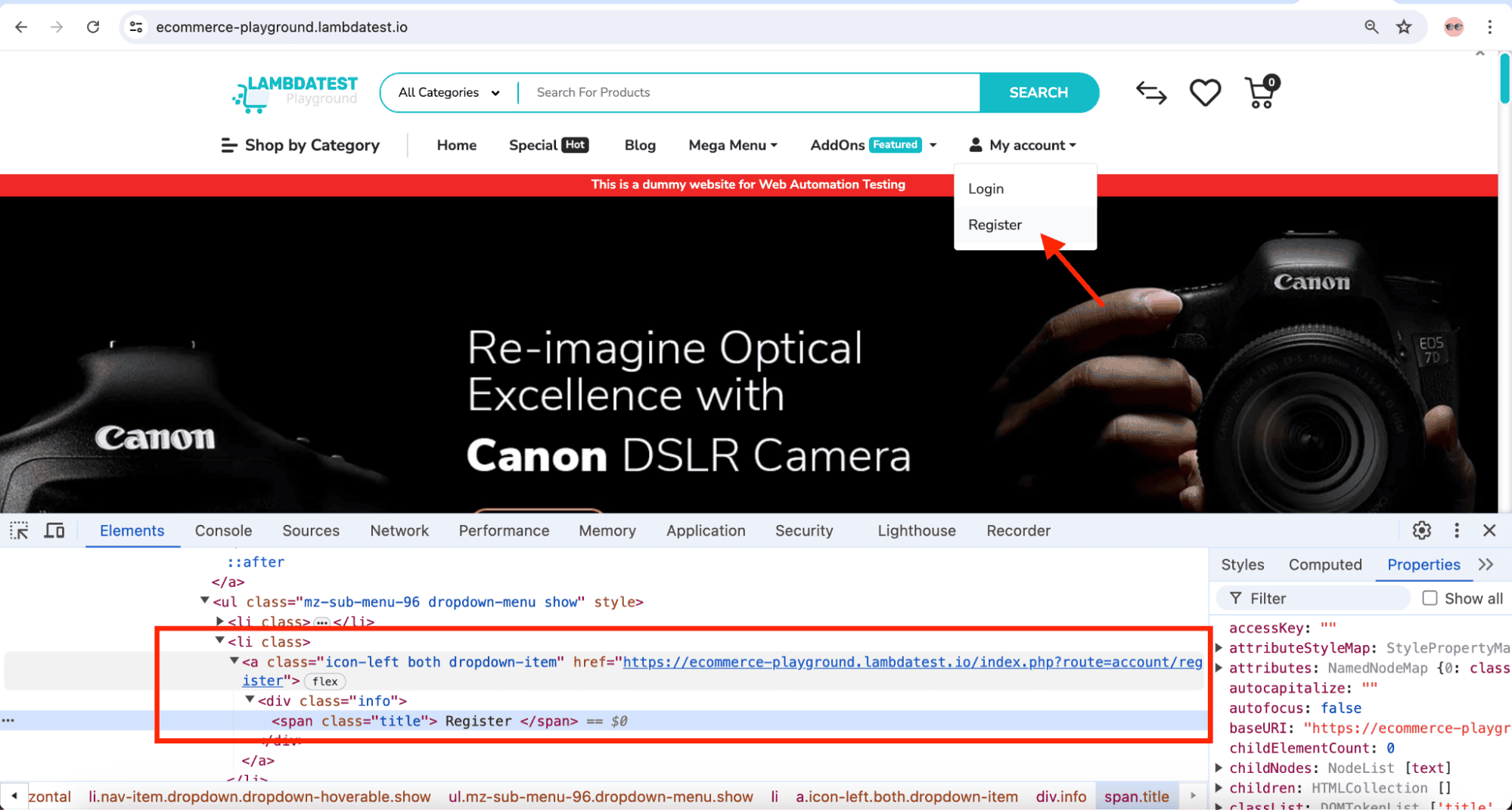The height and width of the screenshot is (810, 1512).
Task: Enable the Show all checkbox
Action: (1430, 598)
